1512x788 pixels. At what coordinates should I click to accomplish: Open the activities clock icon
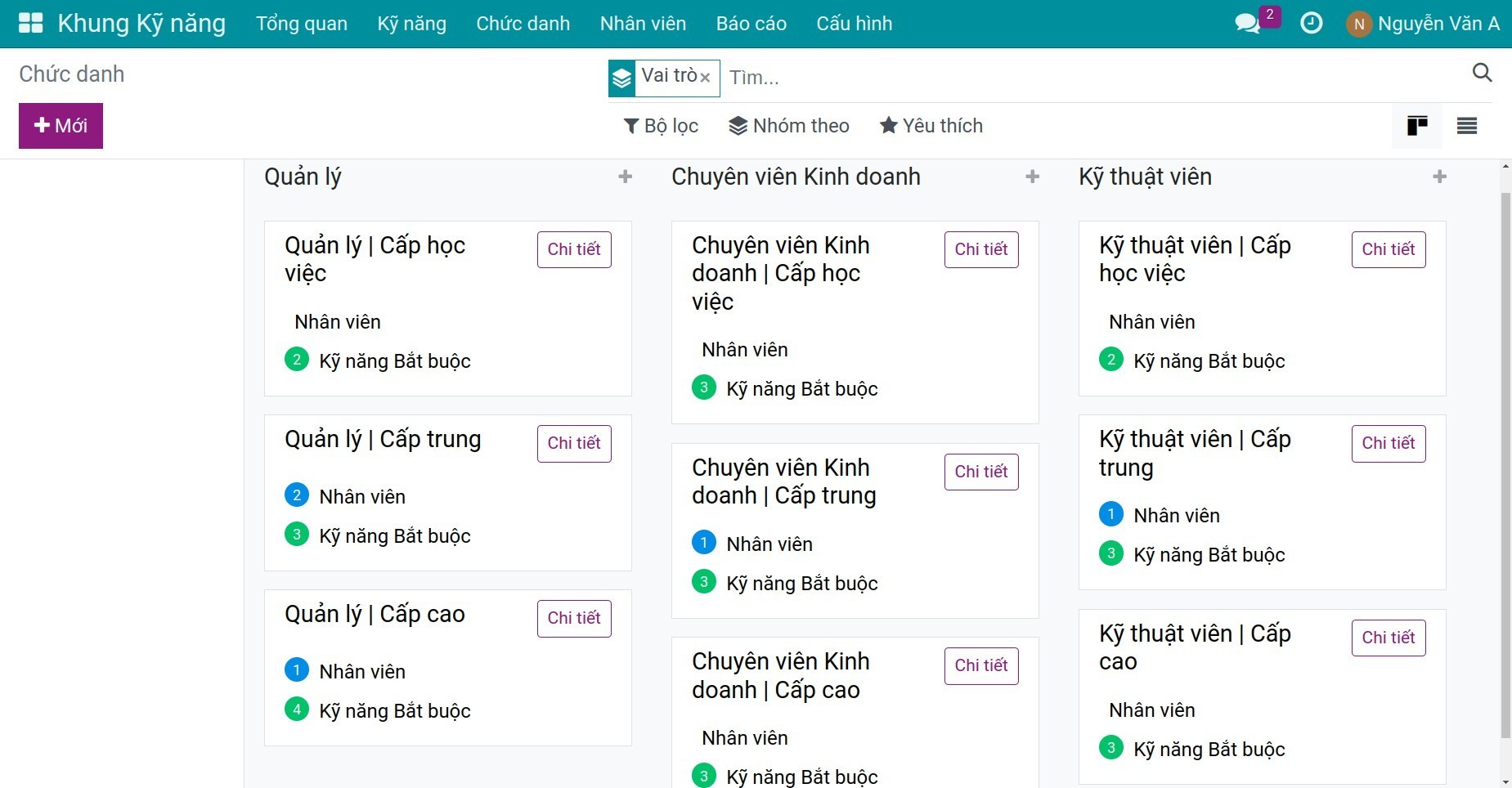coord(1311,23)
